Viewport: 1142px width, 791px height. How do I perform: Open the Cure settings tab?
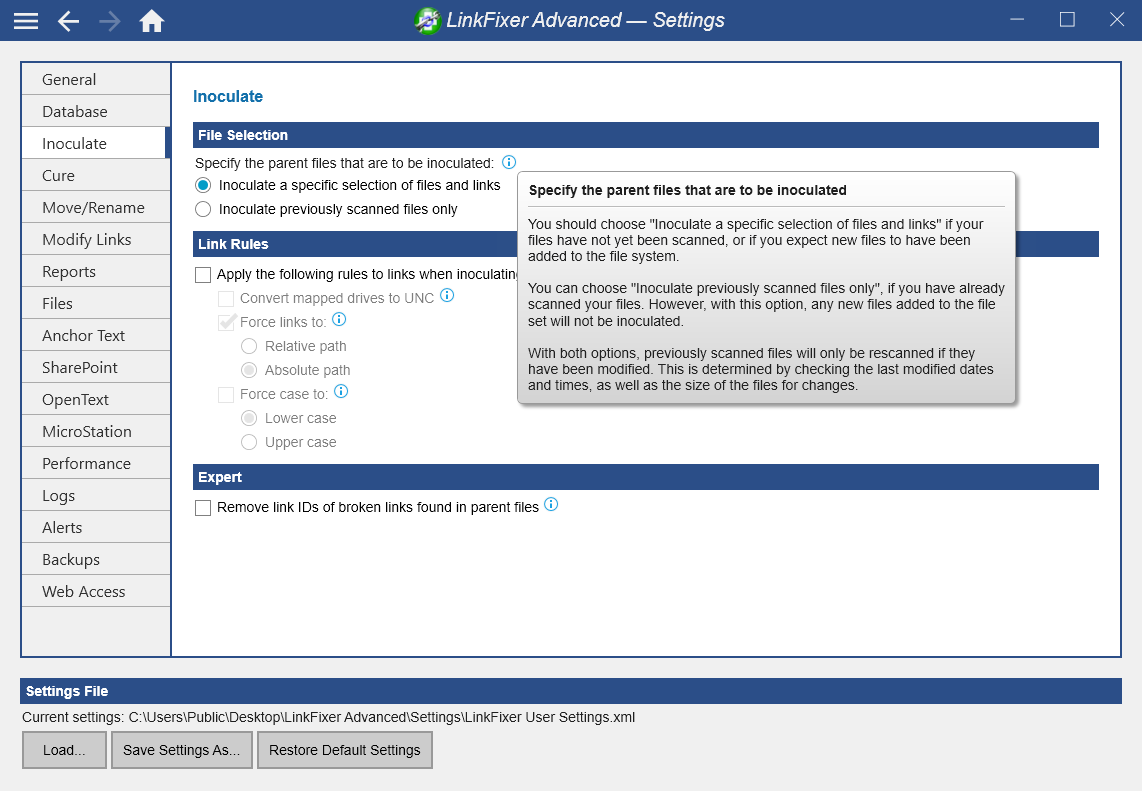pyautogui.click(x=96, y=176)
